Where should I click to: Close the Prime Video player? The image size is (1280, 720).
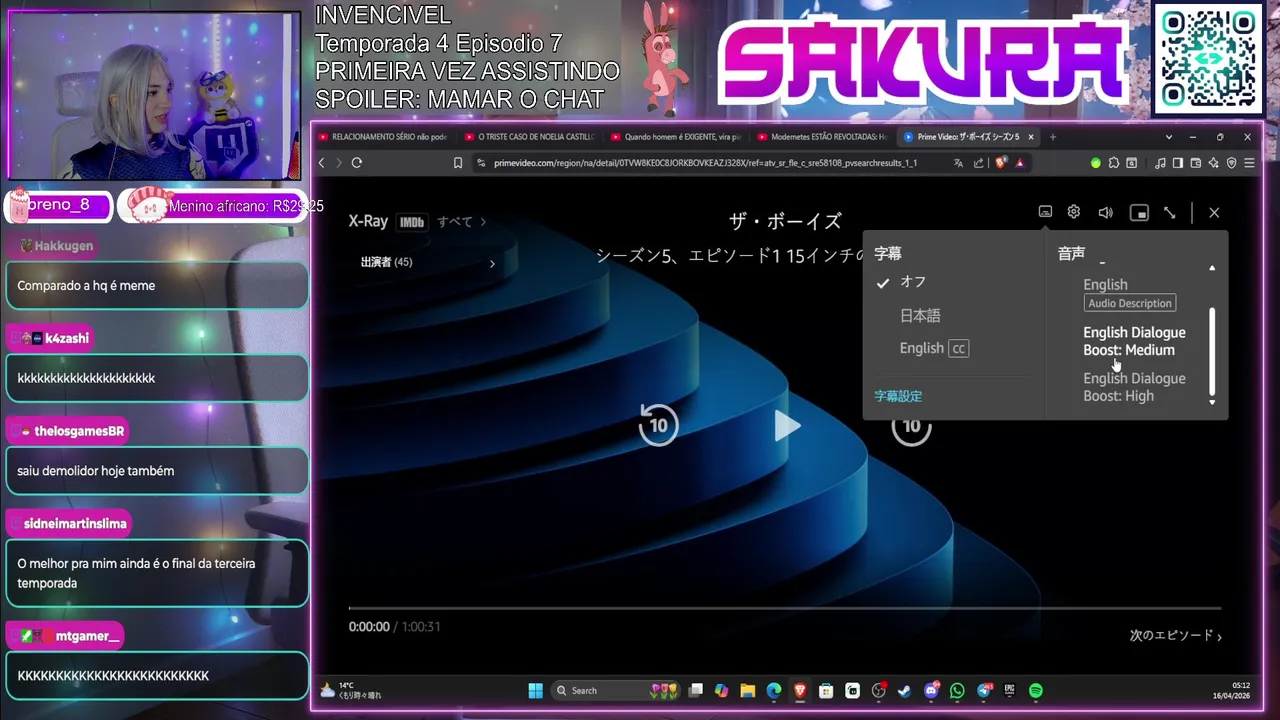[x=1214, y=212]
